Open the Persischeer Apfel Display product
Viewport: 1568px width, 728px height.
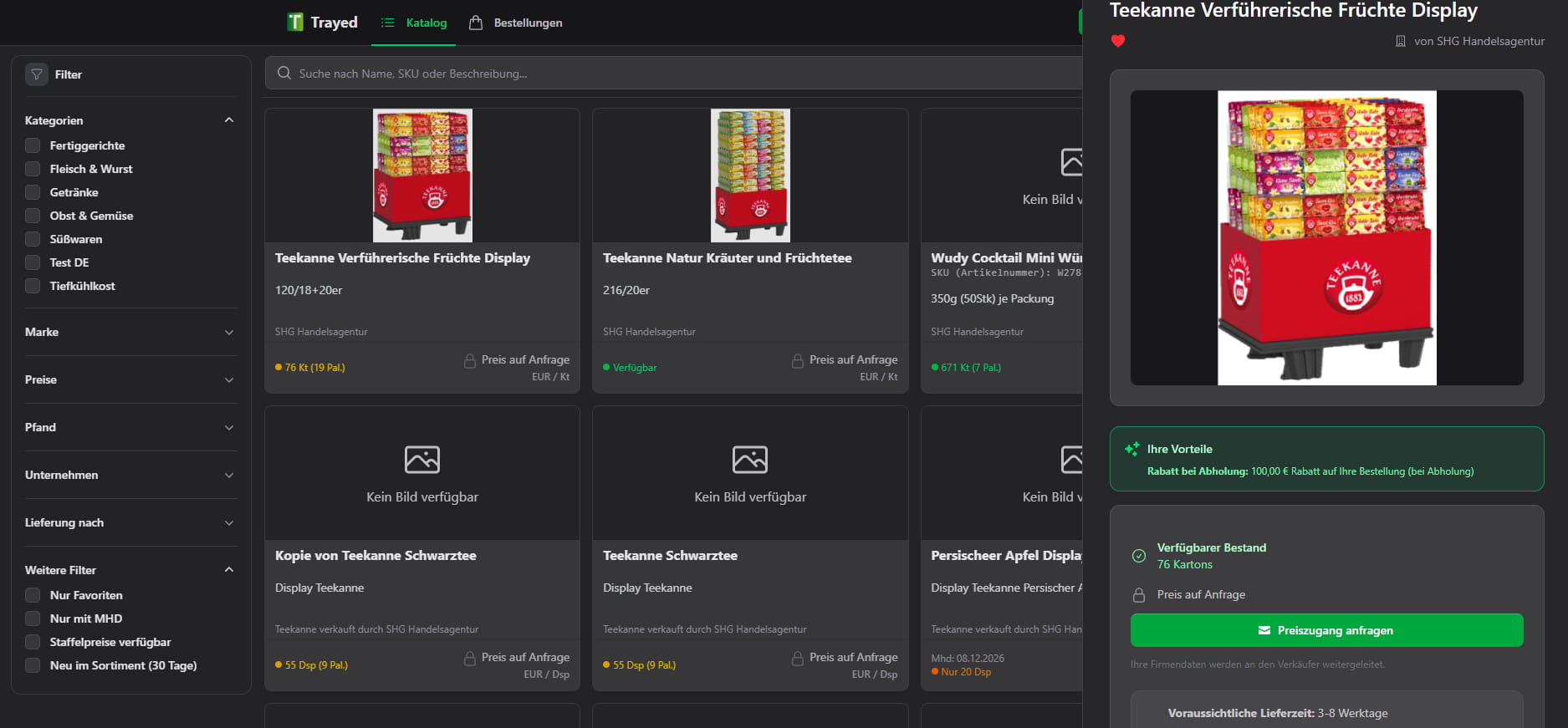[1006, 556]
